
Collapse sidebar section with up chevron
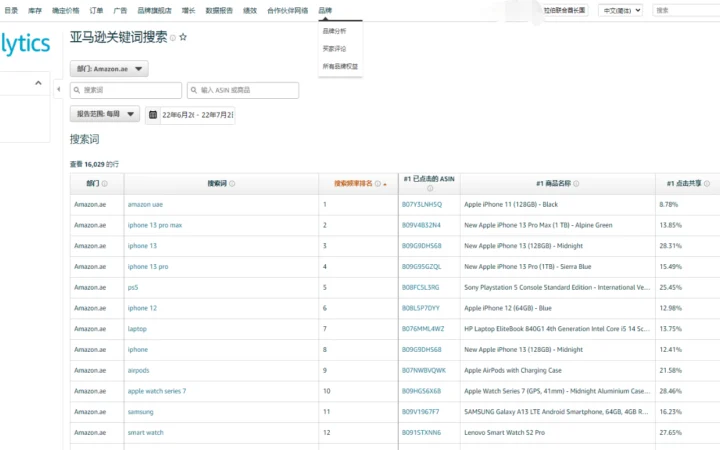pos(38,83)
